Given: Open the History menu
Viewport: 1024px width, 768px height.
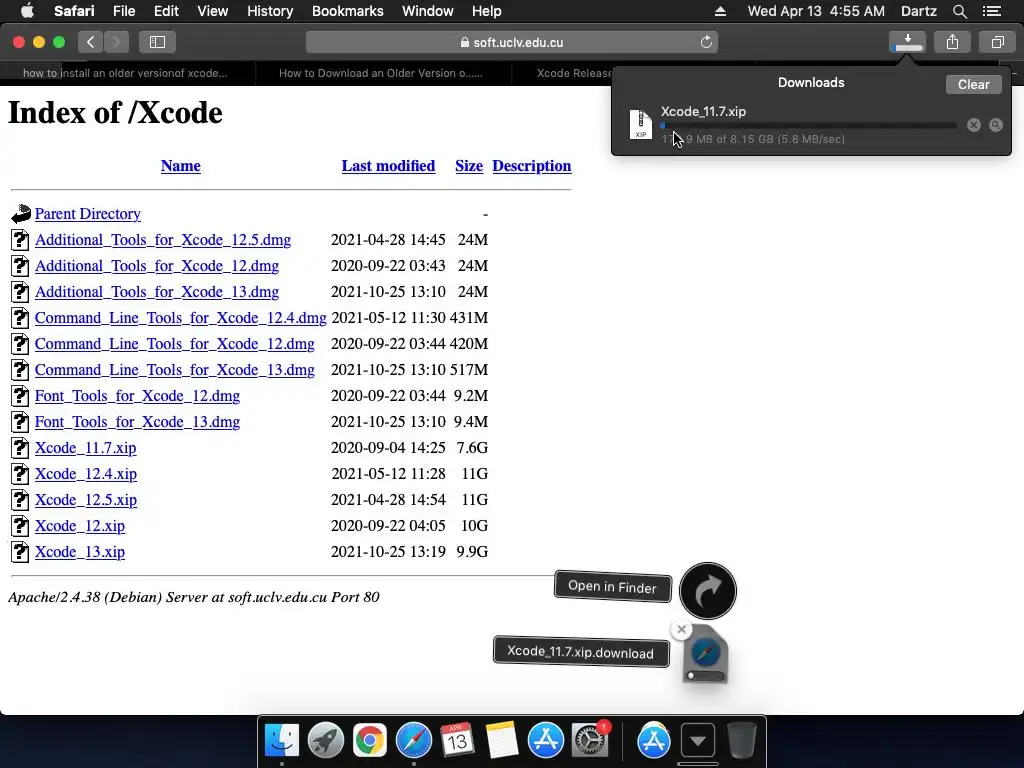Looking at the screenshot, I should point(270,11).
